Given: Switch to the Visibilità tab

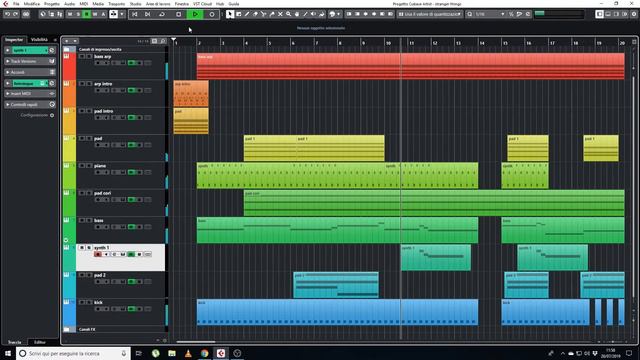Looking at the screenshot, I should [40, 40].
